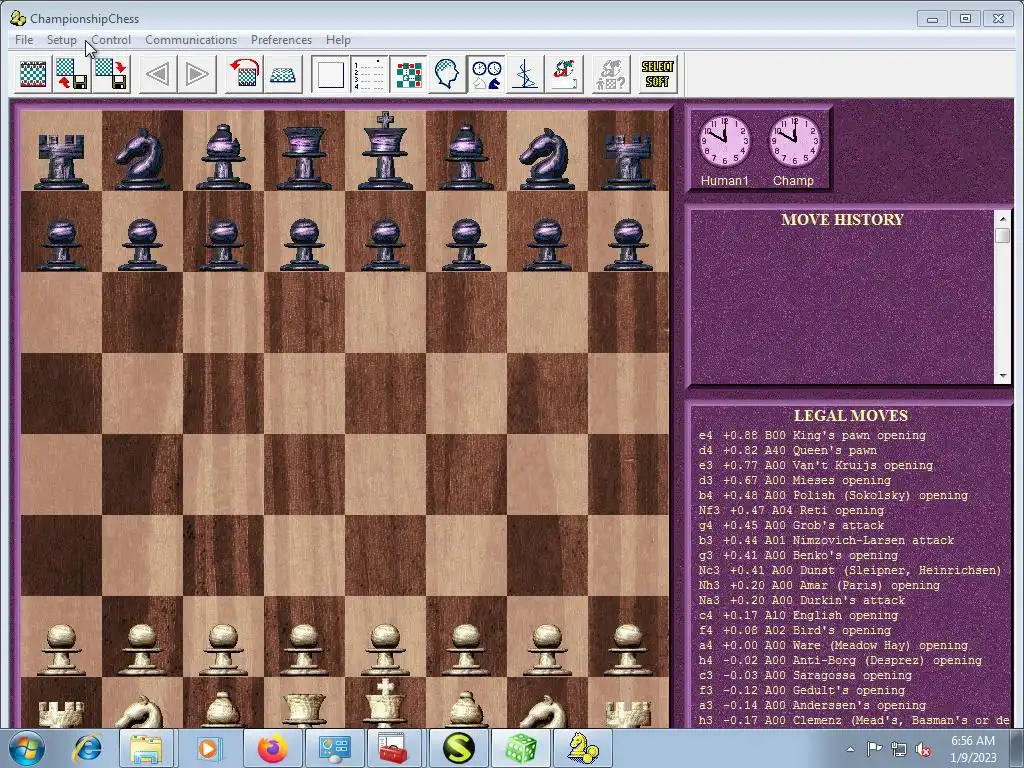Select the black rook on h8
This screenshot has width=1024, height=768.
click(x=628, y=161)
